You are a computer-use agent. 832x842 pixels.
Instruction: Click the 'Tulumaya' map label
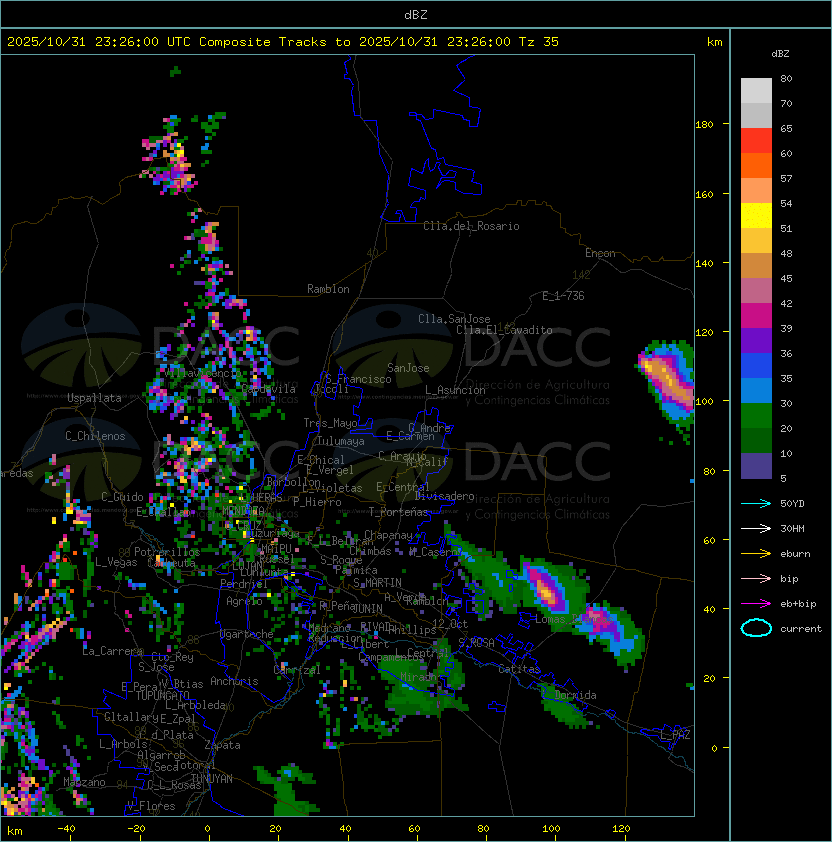pyautogui.click(x=341, y=441)
